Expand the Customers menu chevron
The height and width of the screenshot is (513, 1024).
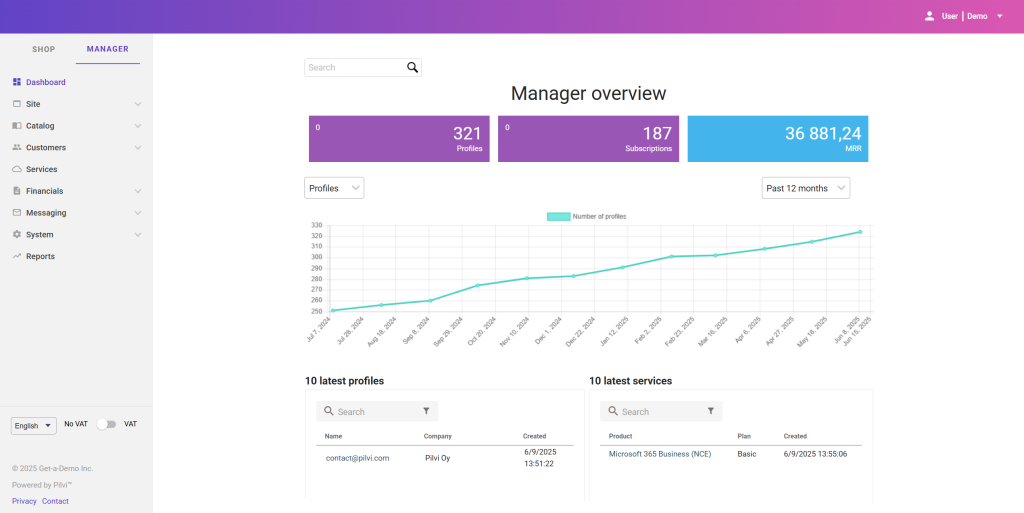(138, 148)
